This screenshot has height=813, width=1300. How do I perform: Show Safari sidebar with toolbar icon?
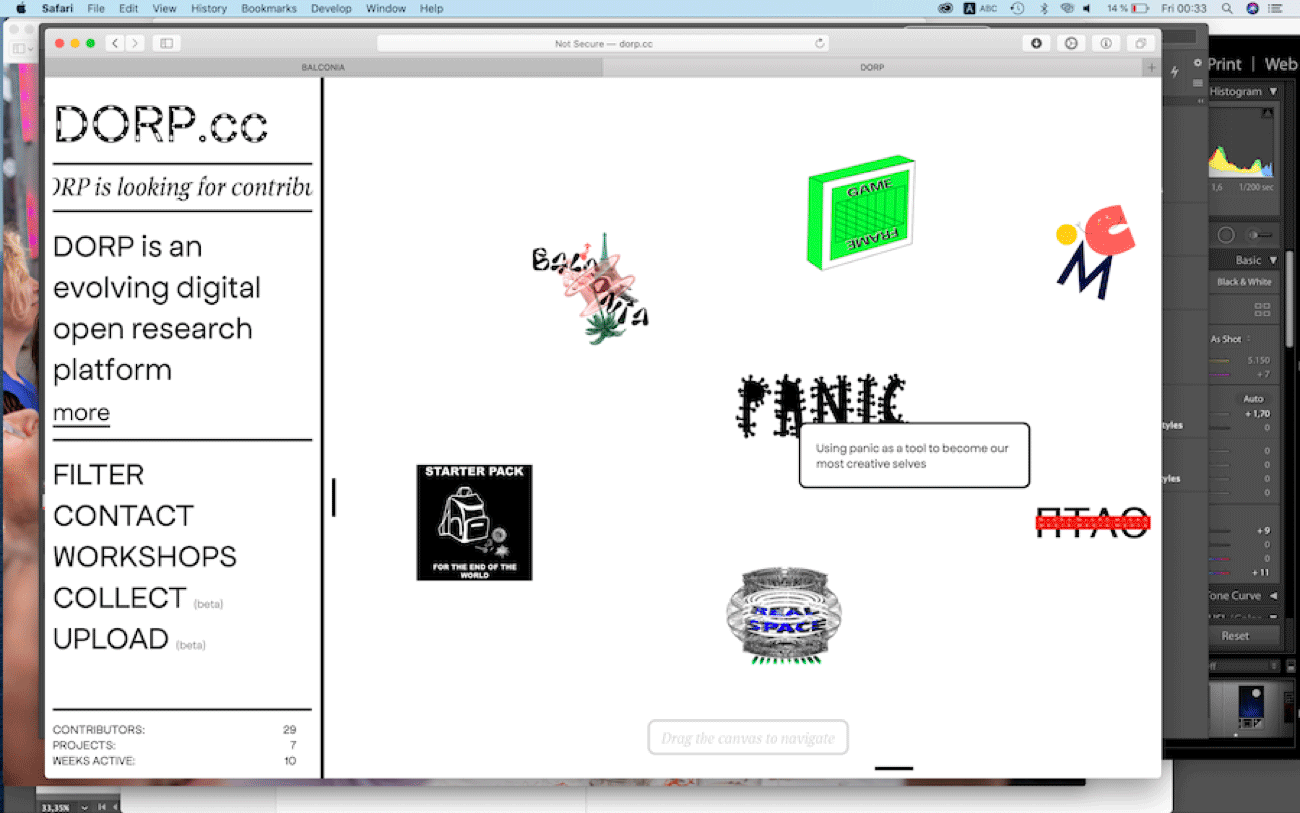click(x=167, y=43)
